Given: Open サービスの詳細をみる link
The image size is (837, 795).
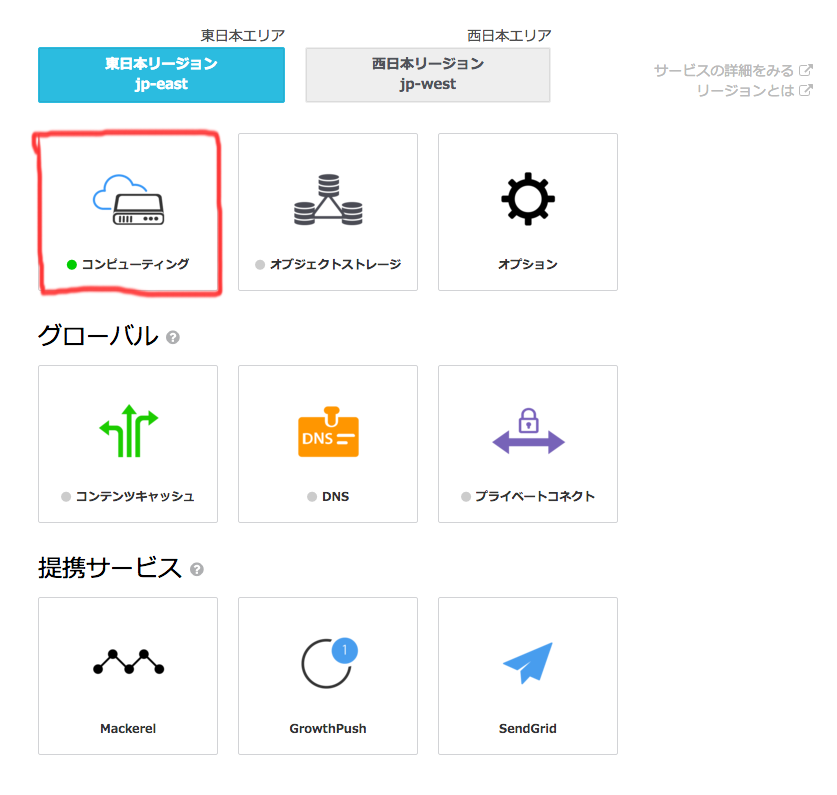Looking at the screenshot, I should pos(724,70).
